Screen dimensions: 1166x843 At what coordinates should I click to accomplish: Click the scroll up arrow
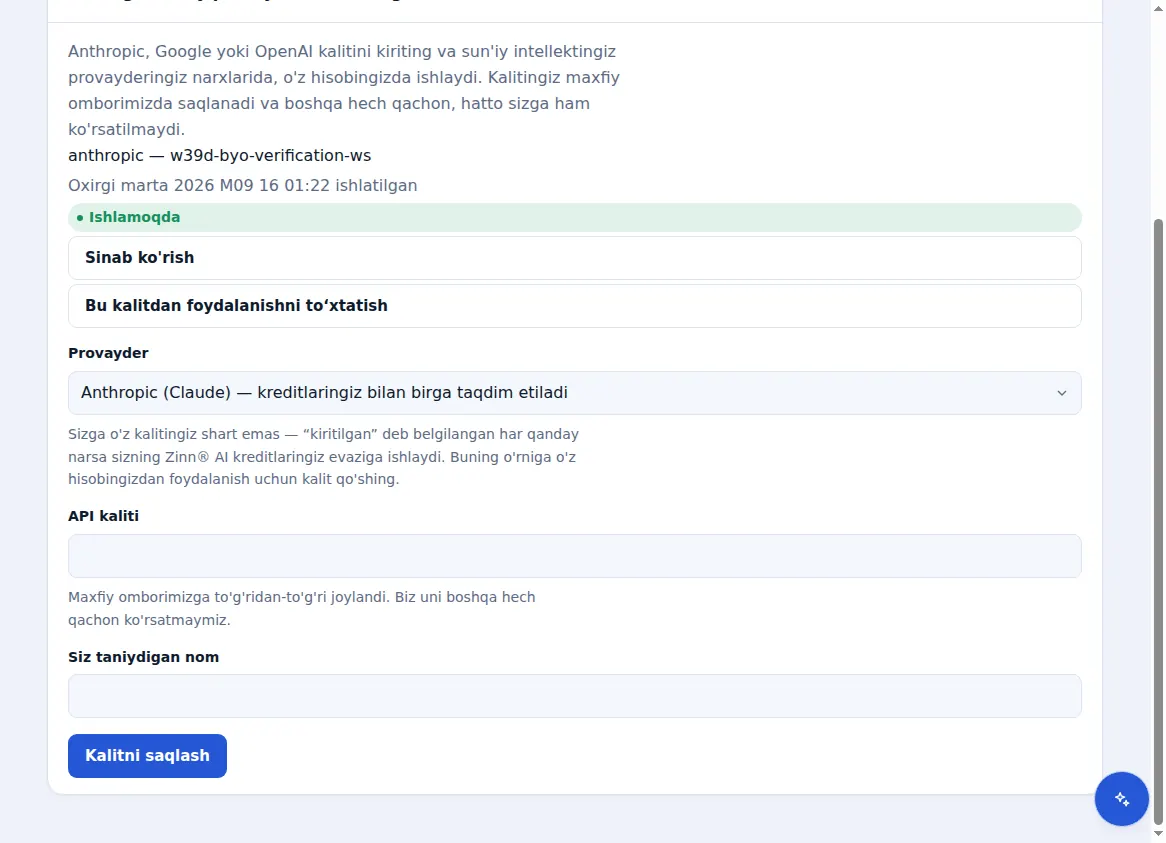pos(1158,7)
